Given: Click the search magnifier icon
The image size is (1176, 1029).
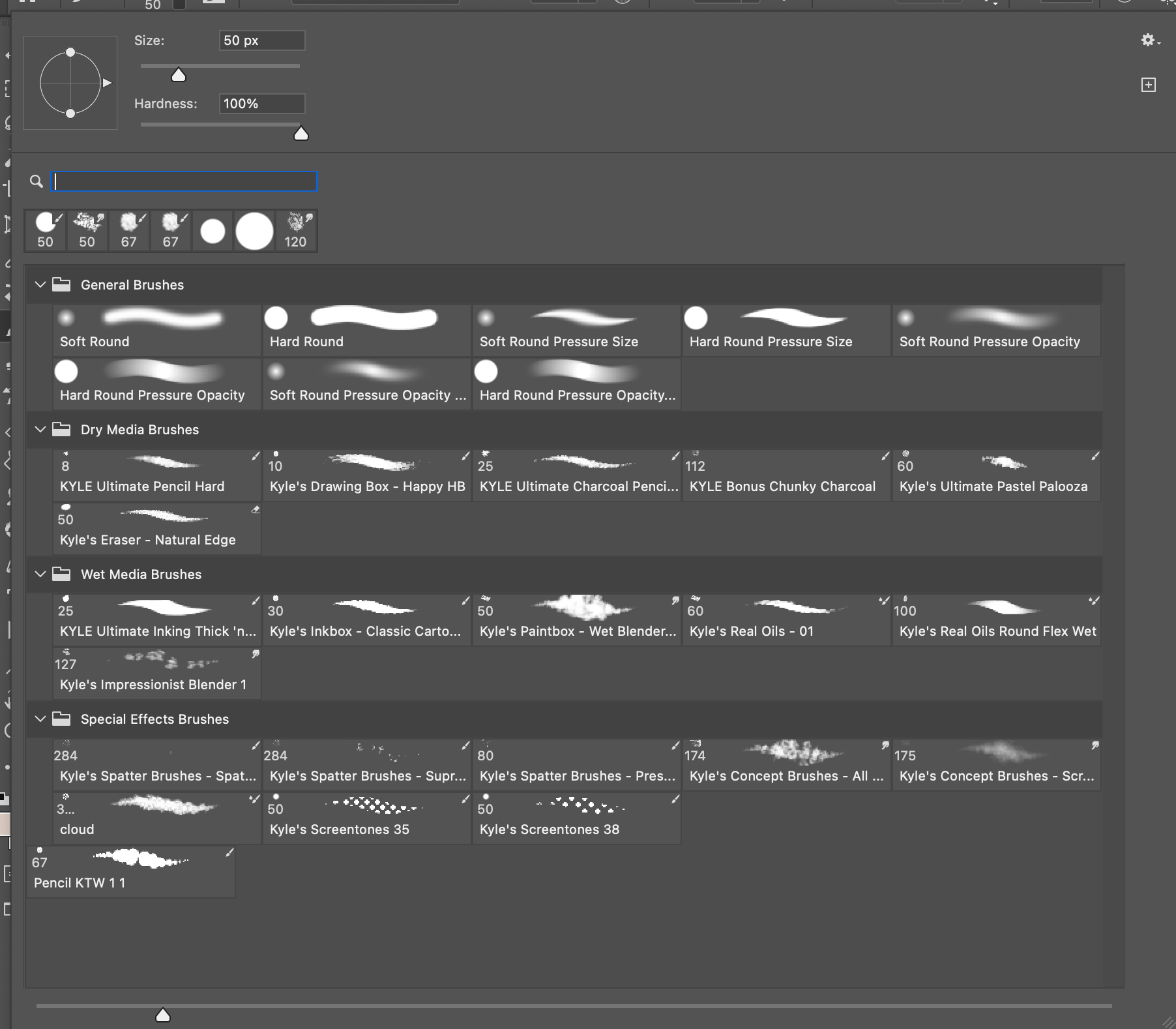Looking at the screenshot, I should pyautogui.click(x=37, y=182).
